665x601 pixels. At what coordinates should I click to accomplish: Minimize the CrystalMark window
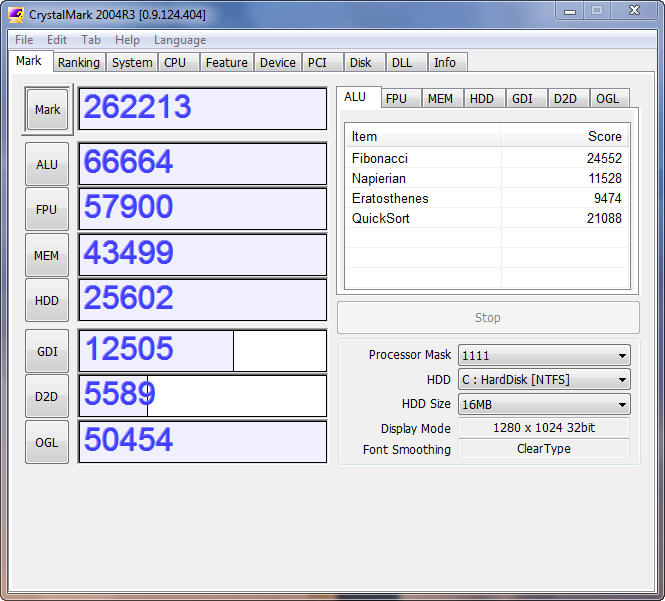570,11
